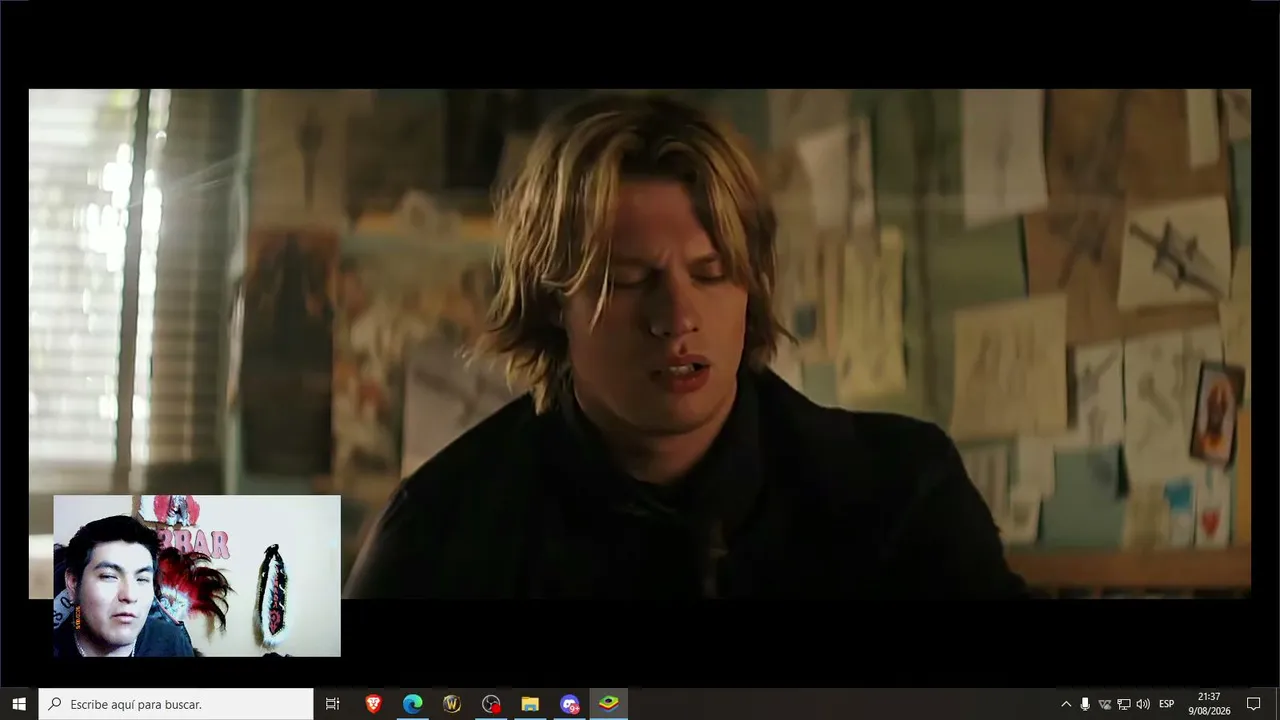
Task: Show hidden system tray icons
Action: tap(1066, 704)
